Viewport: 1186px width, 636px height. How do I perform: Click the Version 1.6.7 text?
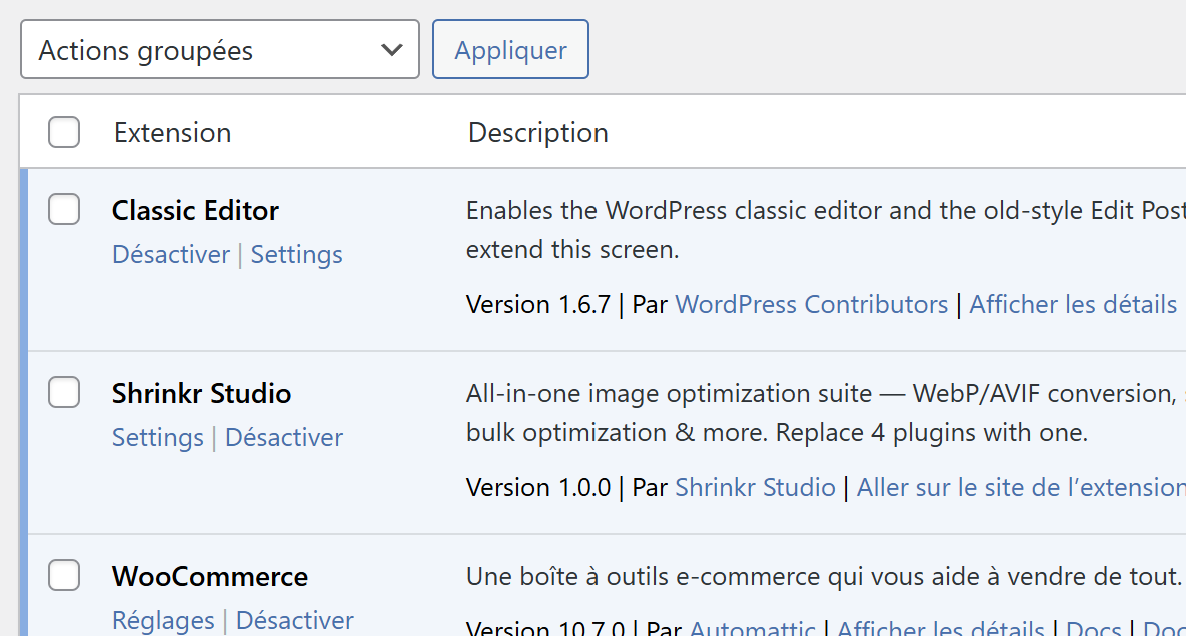click(538, 304)
